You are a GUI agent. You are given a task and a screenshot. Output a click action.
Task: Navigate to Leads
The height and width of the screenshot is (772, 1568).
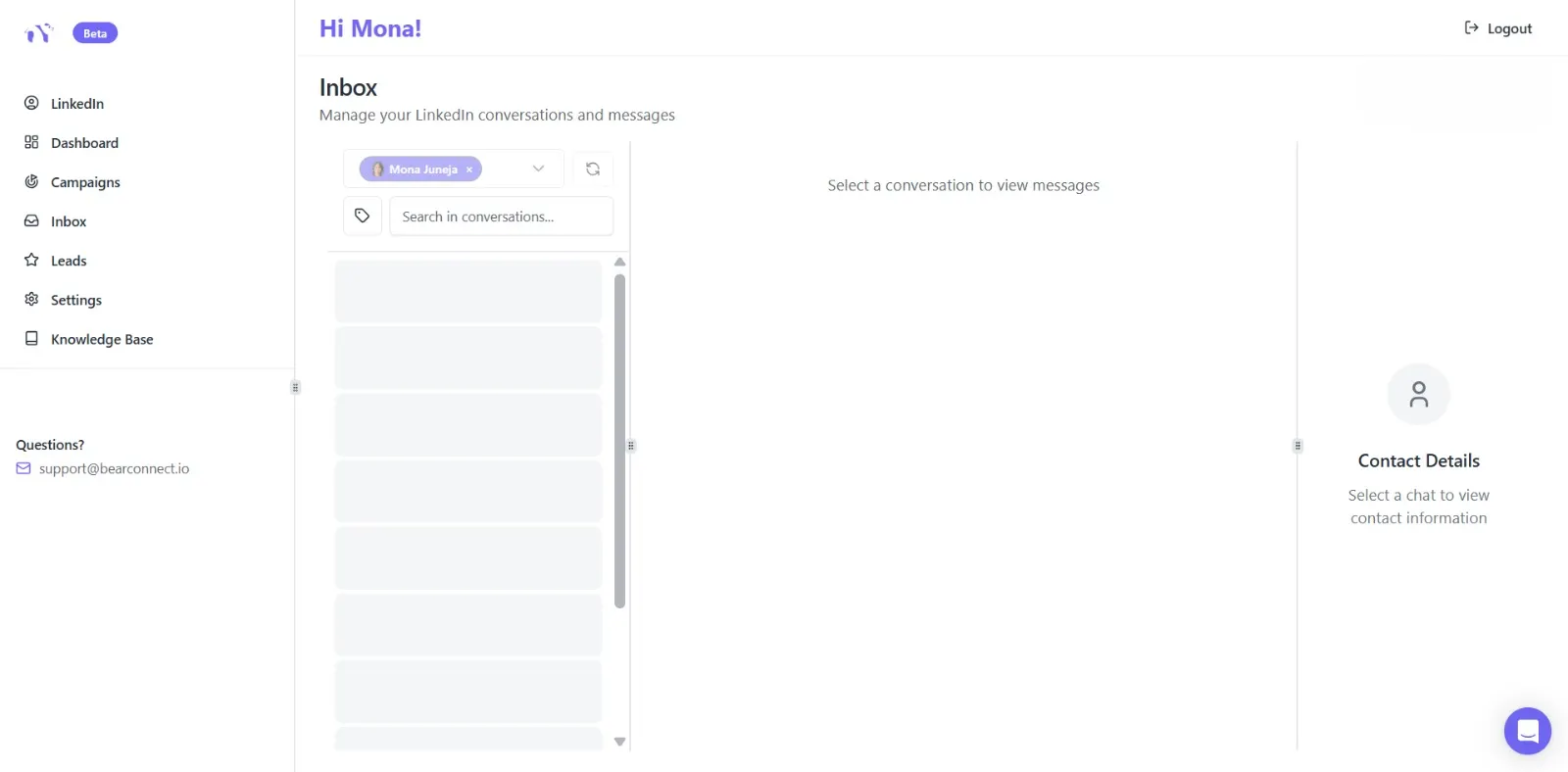tap(69, 261)
